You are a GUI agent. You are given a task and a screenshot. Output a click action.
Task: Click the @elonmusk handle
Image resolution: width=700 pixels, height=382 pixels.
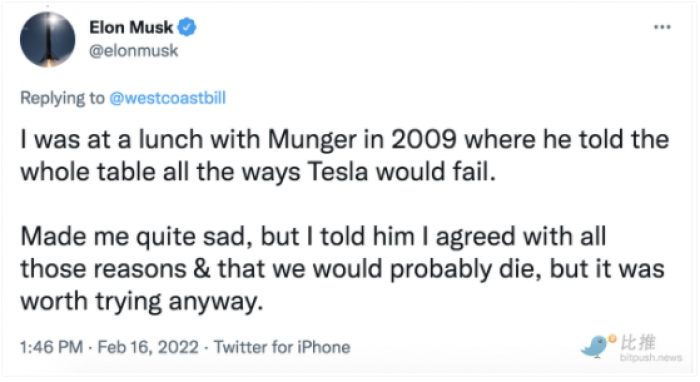tap(133, 51)
